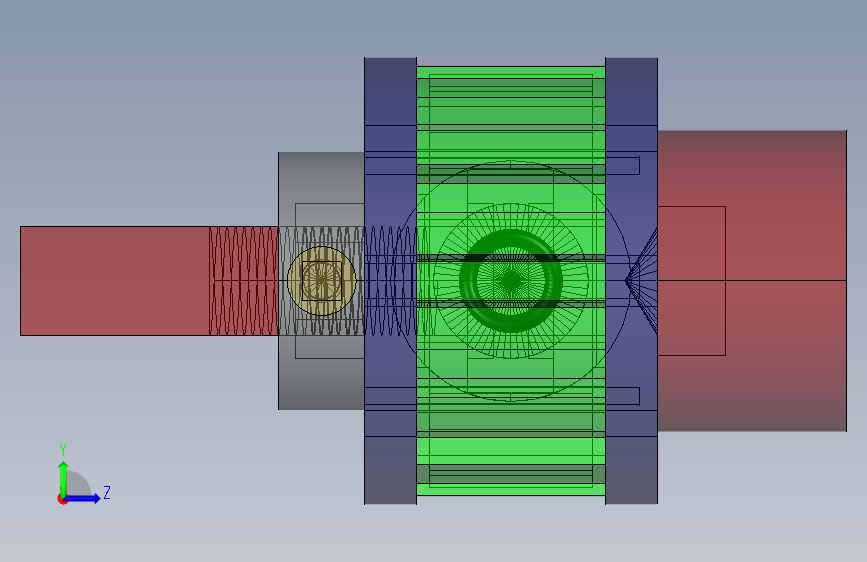Select the large red cylinder on the right
This screenshot has height=562, width=867.
[752, 281]
